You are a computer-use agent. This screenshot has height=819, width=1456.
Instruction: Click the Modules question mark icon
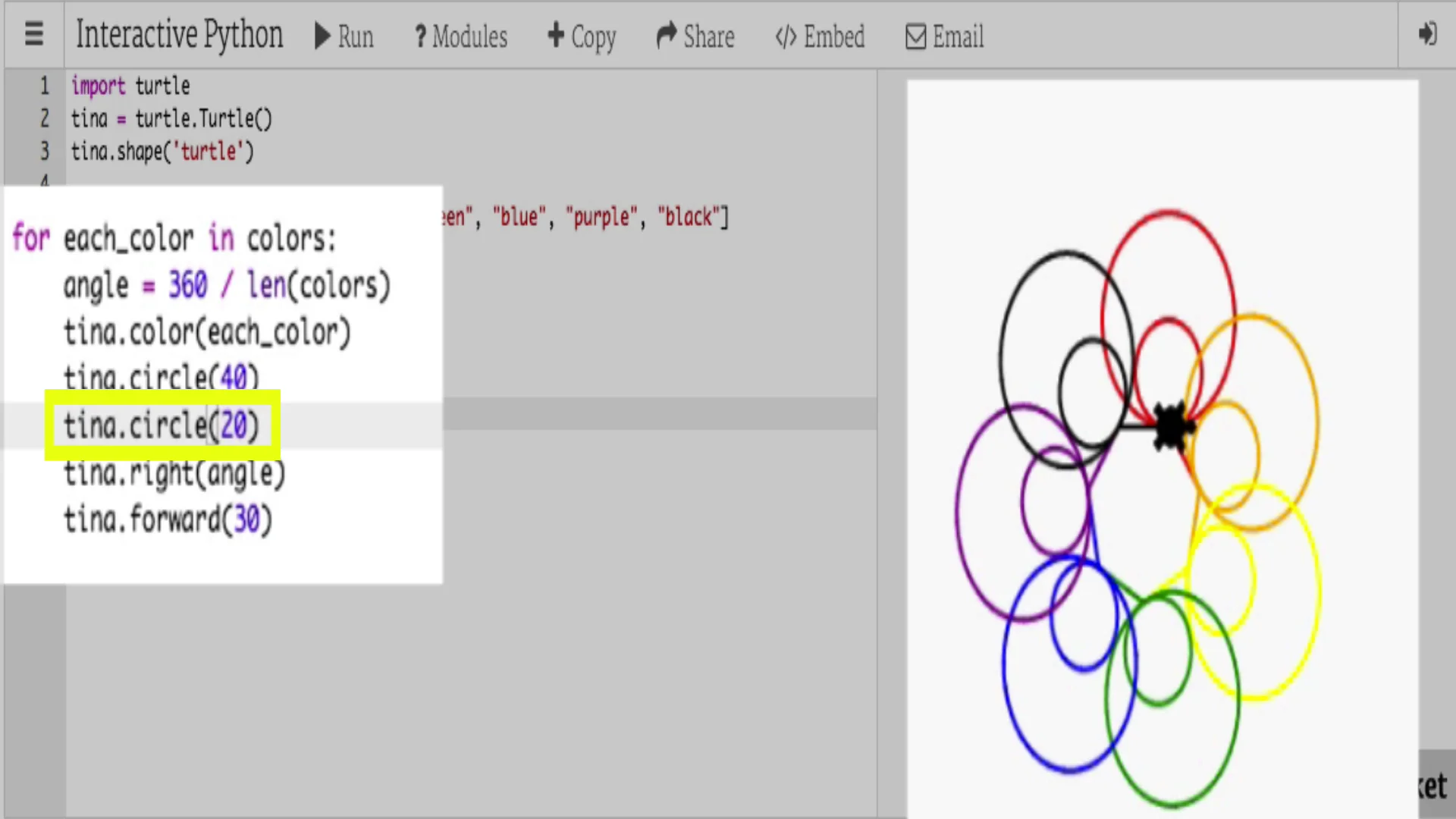[x=420, y=36]
